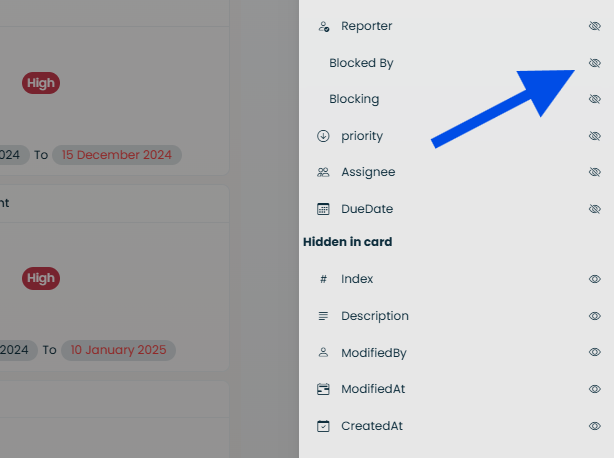Image resolution: width=614 pixels, height=458 pixels.
Task: Click the 10 January 2025 date chip
Action: (118, 350)
